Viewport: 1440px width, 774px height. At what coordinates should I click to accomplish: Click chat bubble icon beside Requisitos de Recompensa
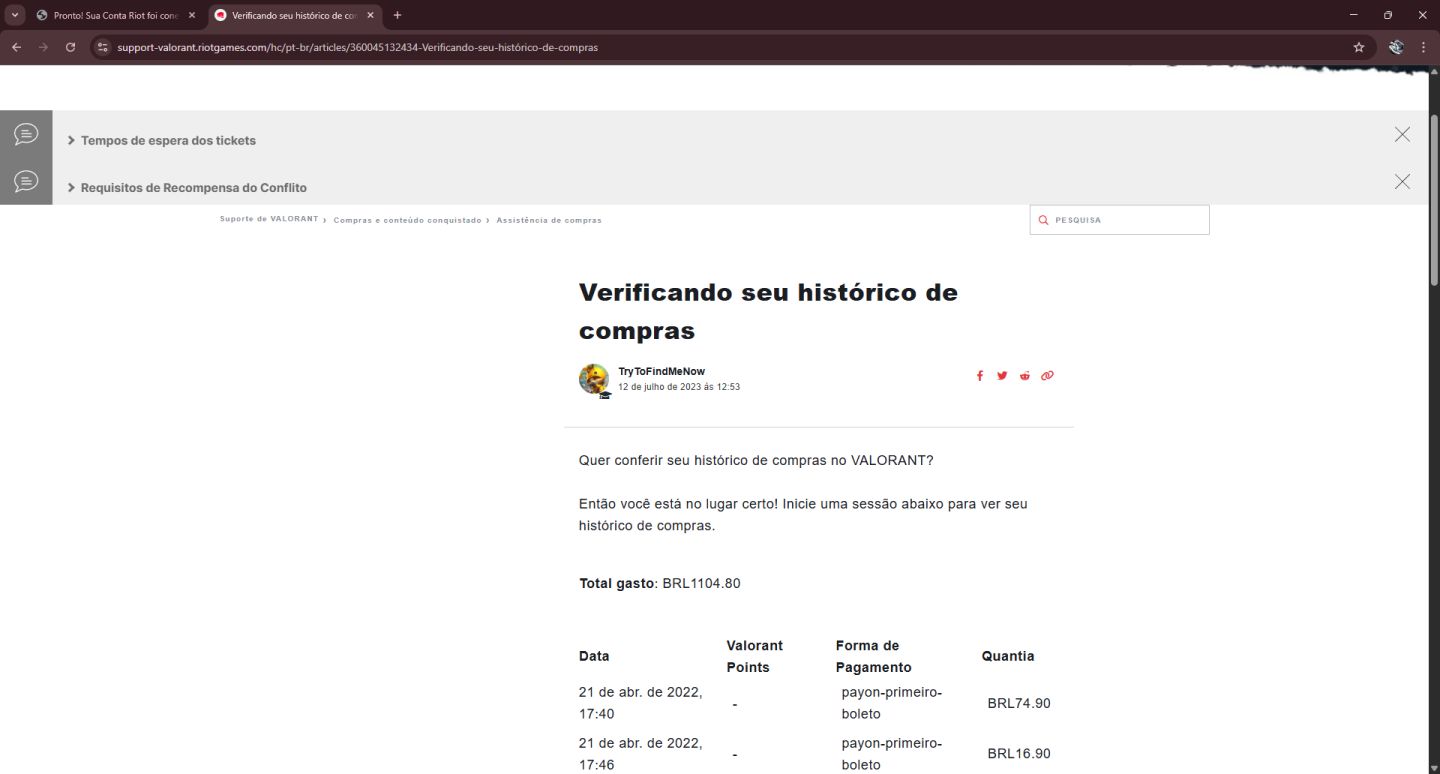(26, 181)
